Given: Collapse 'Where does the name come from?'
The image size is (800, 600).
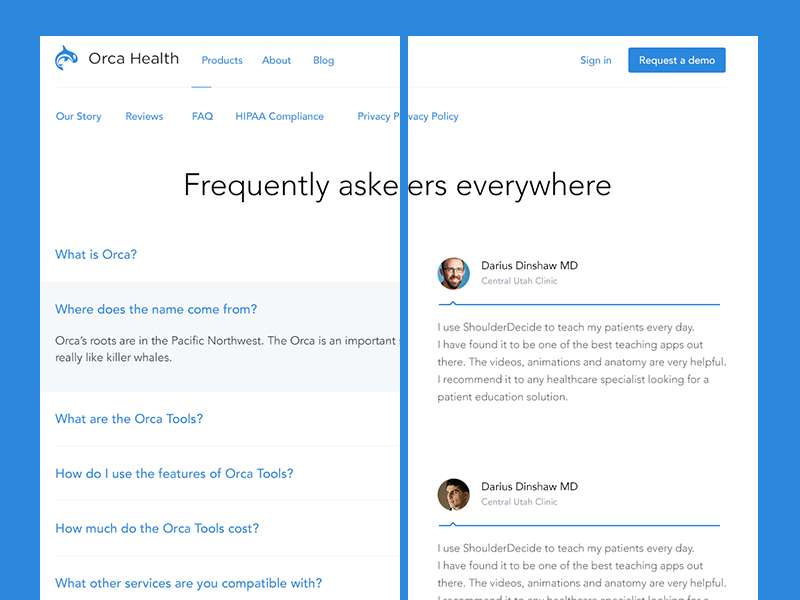Looking at the screenshot, I should point(156,309).
